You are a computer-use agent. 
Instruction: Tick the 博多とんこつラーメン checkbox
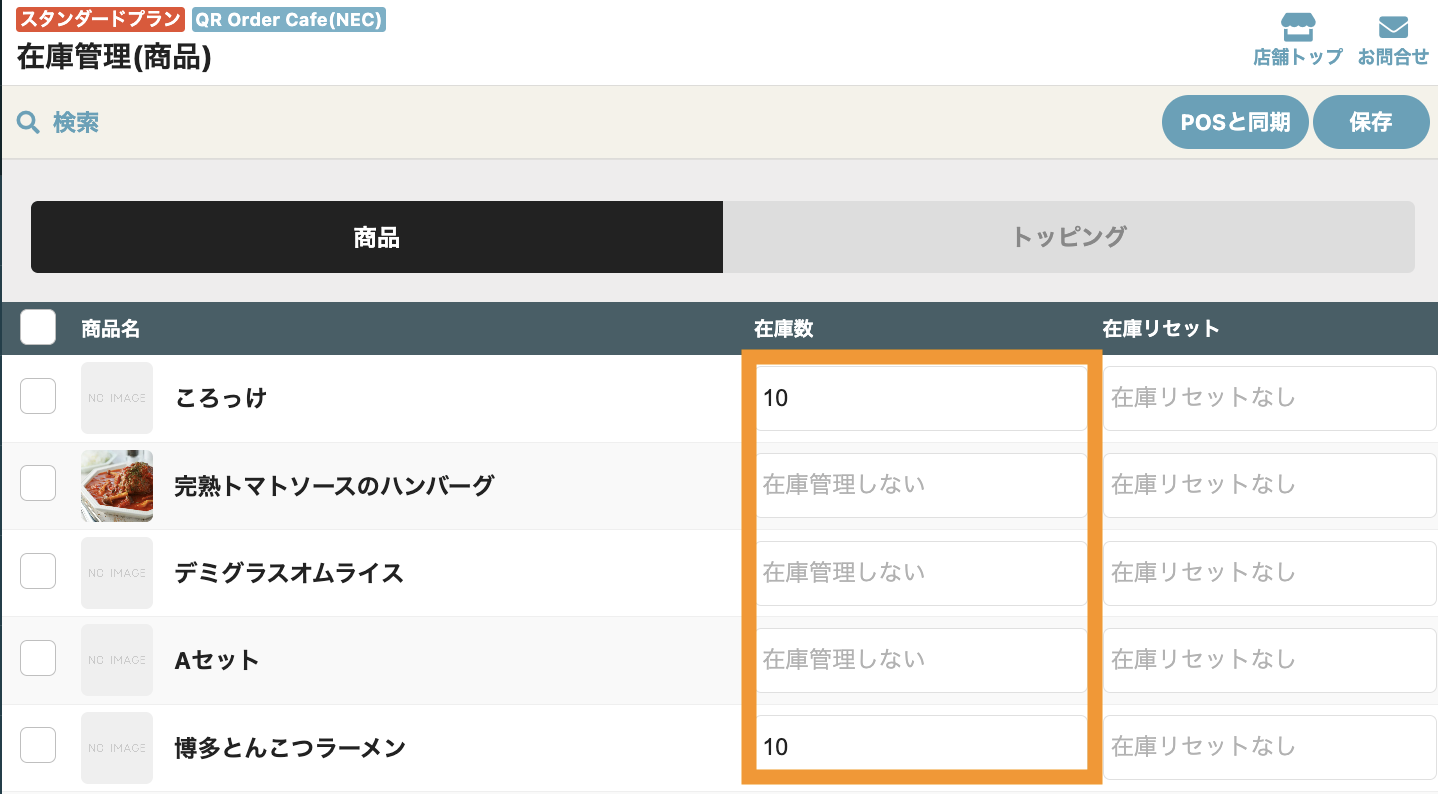pos(38,746)
